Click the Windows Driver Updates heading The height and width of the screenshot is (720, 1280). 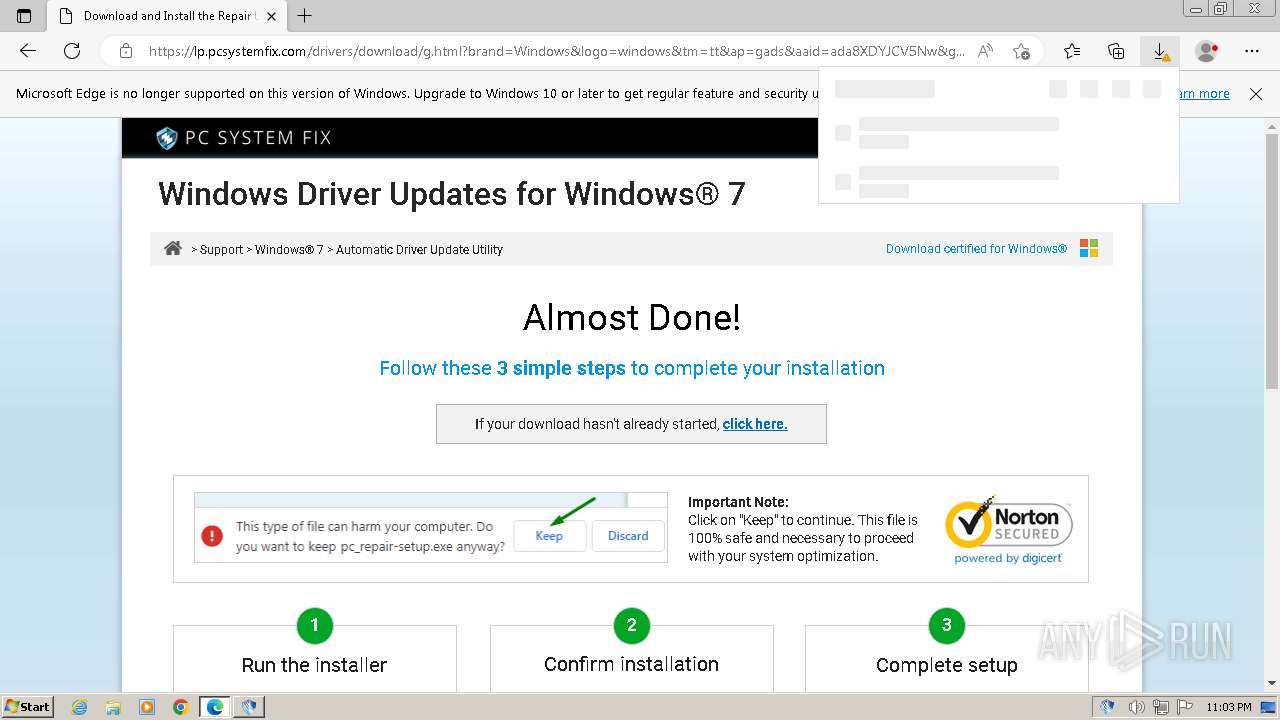(x=452, y=193)
